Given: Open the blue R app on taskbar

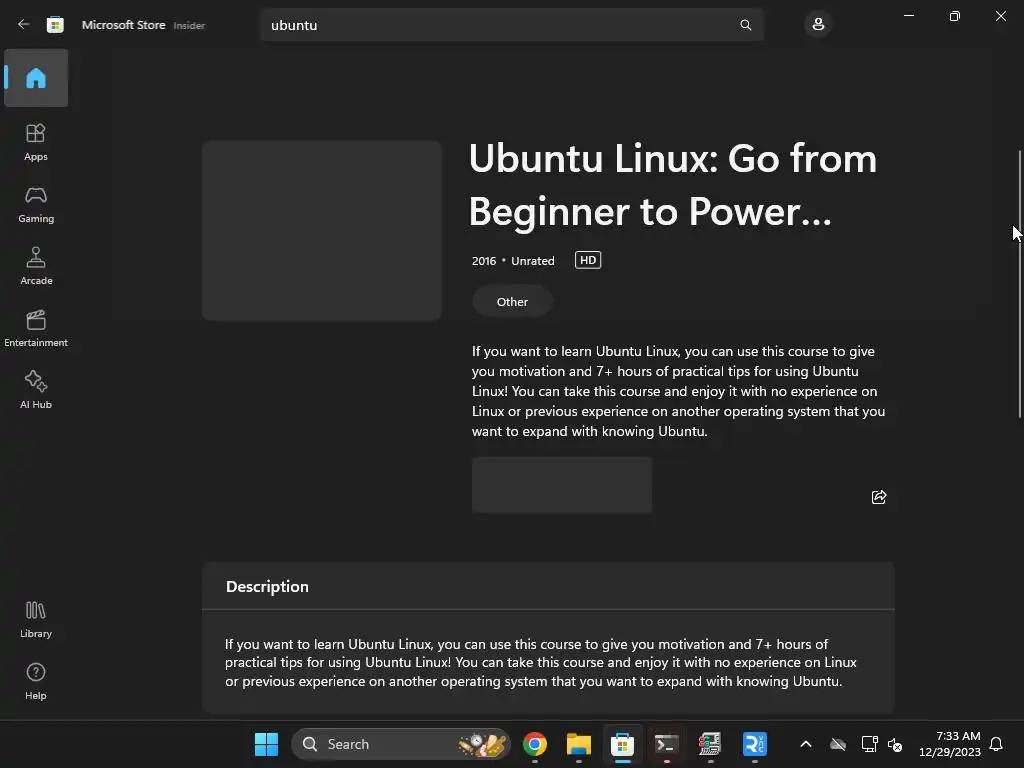Looking at the screenshot, I should (x=754, y=744).
